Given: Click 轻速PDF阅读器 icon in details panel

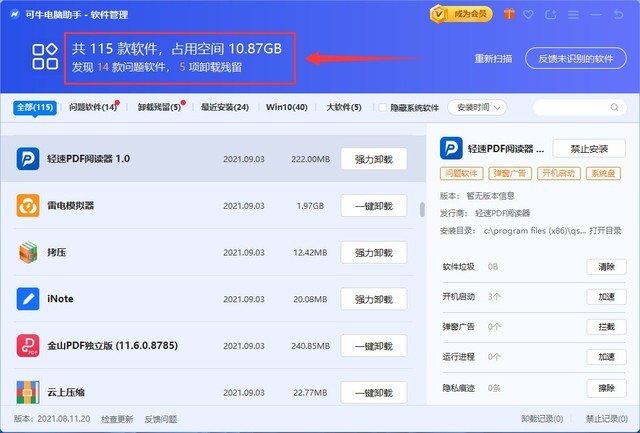Looking at the screenshot, I should [451, 148].
